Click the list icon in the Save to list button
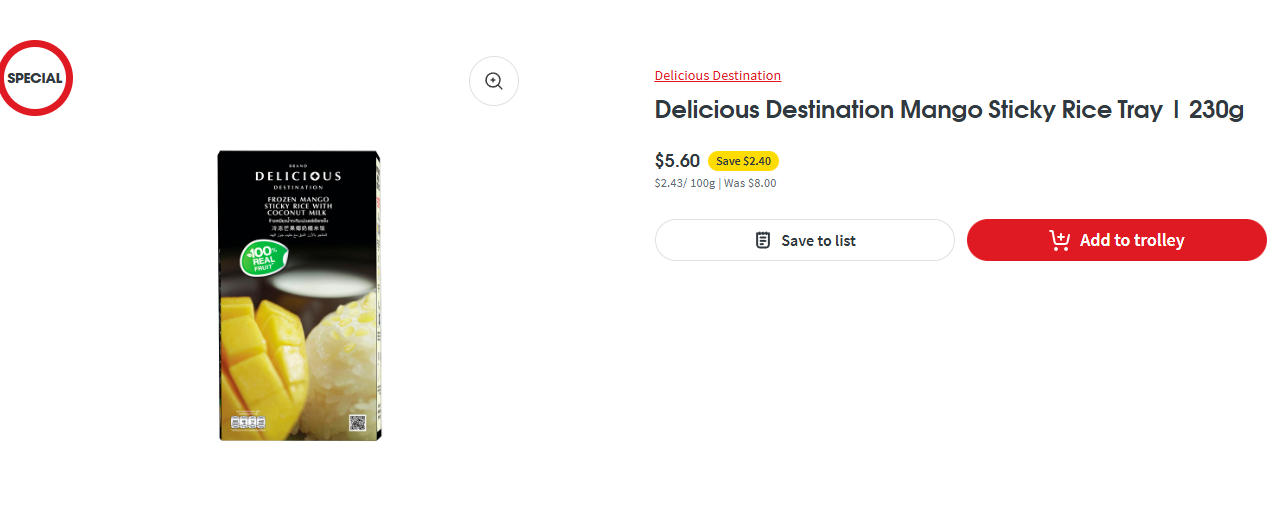This screenshot has width=1274, height=524. tap(763, 240)
